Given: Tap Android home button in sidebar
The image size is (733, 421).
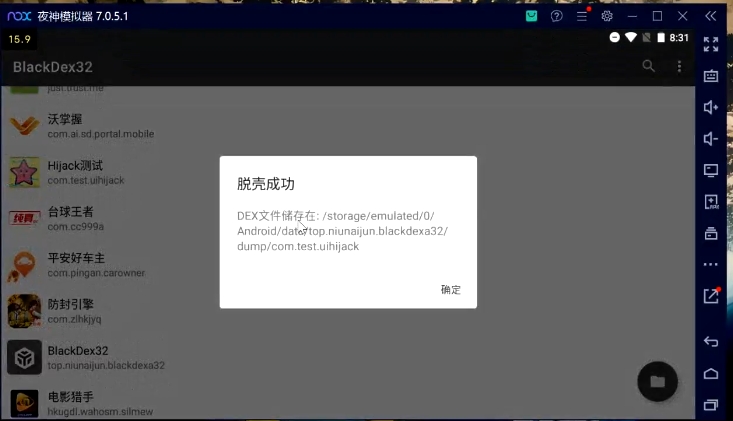Looking at the screenshot, I should (x=711, y=373).
